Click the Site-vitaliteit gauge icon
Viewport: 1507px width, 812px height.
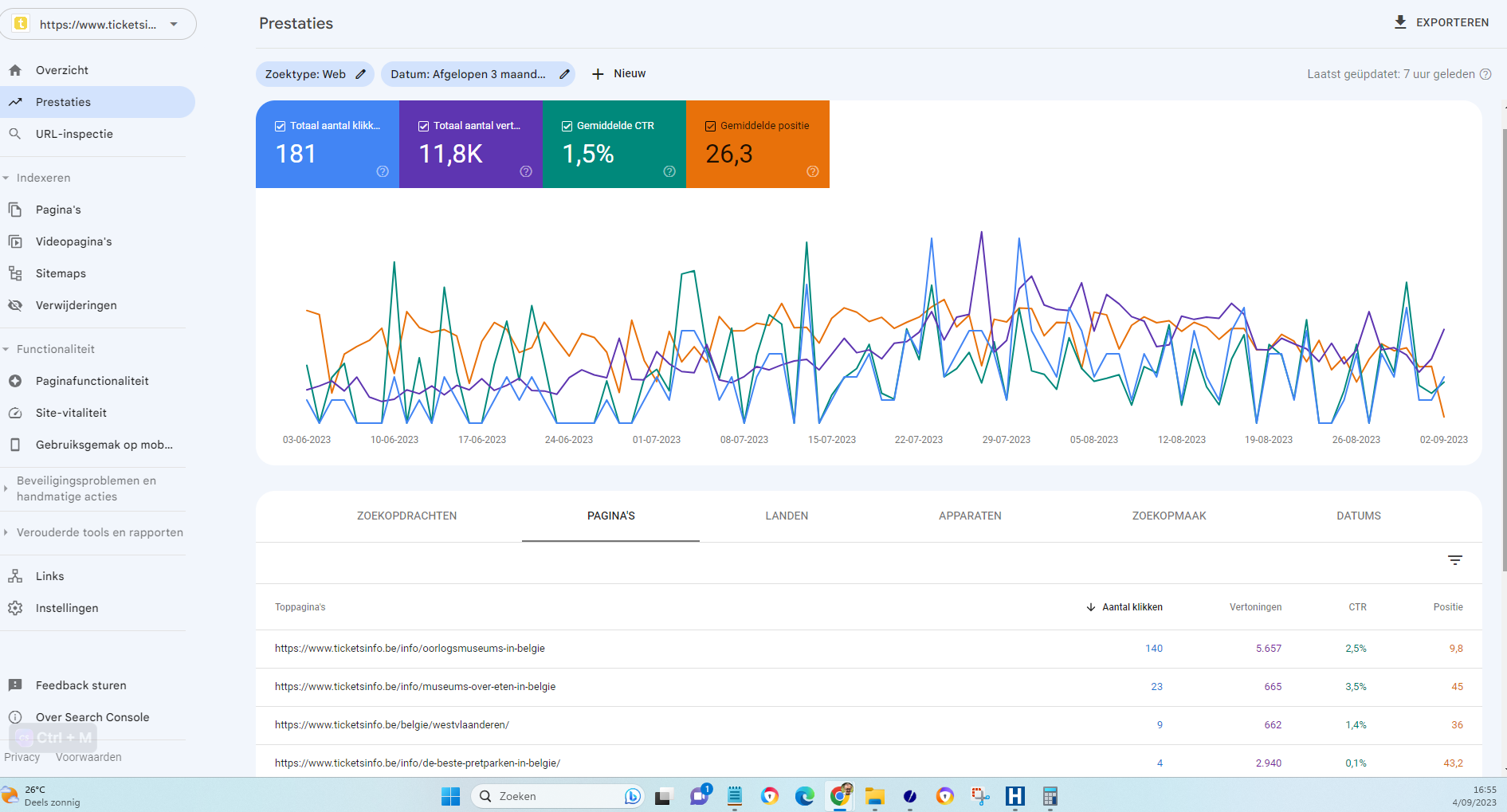(15, 413)
